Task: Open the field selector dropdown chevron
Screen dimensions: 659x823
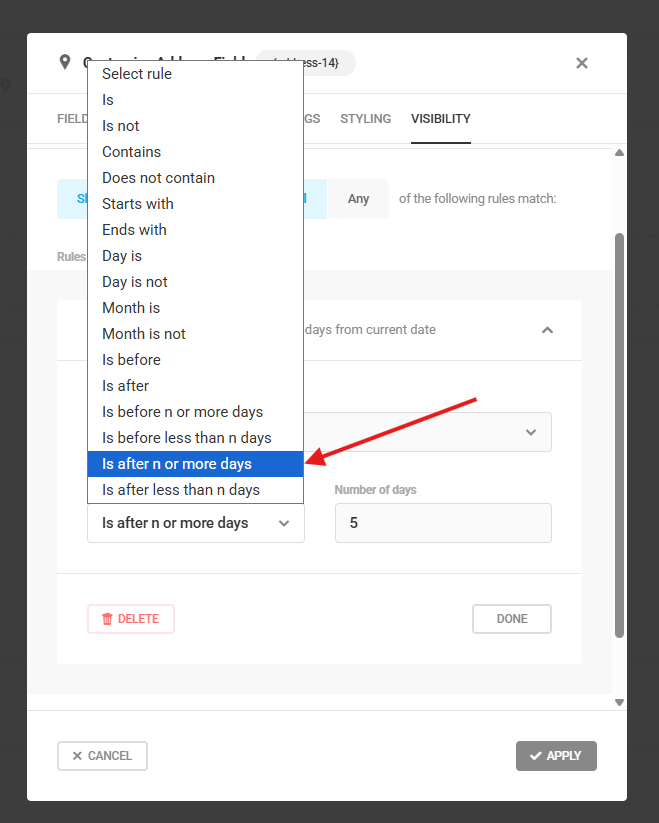Action: 531,432
